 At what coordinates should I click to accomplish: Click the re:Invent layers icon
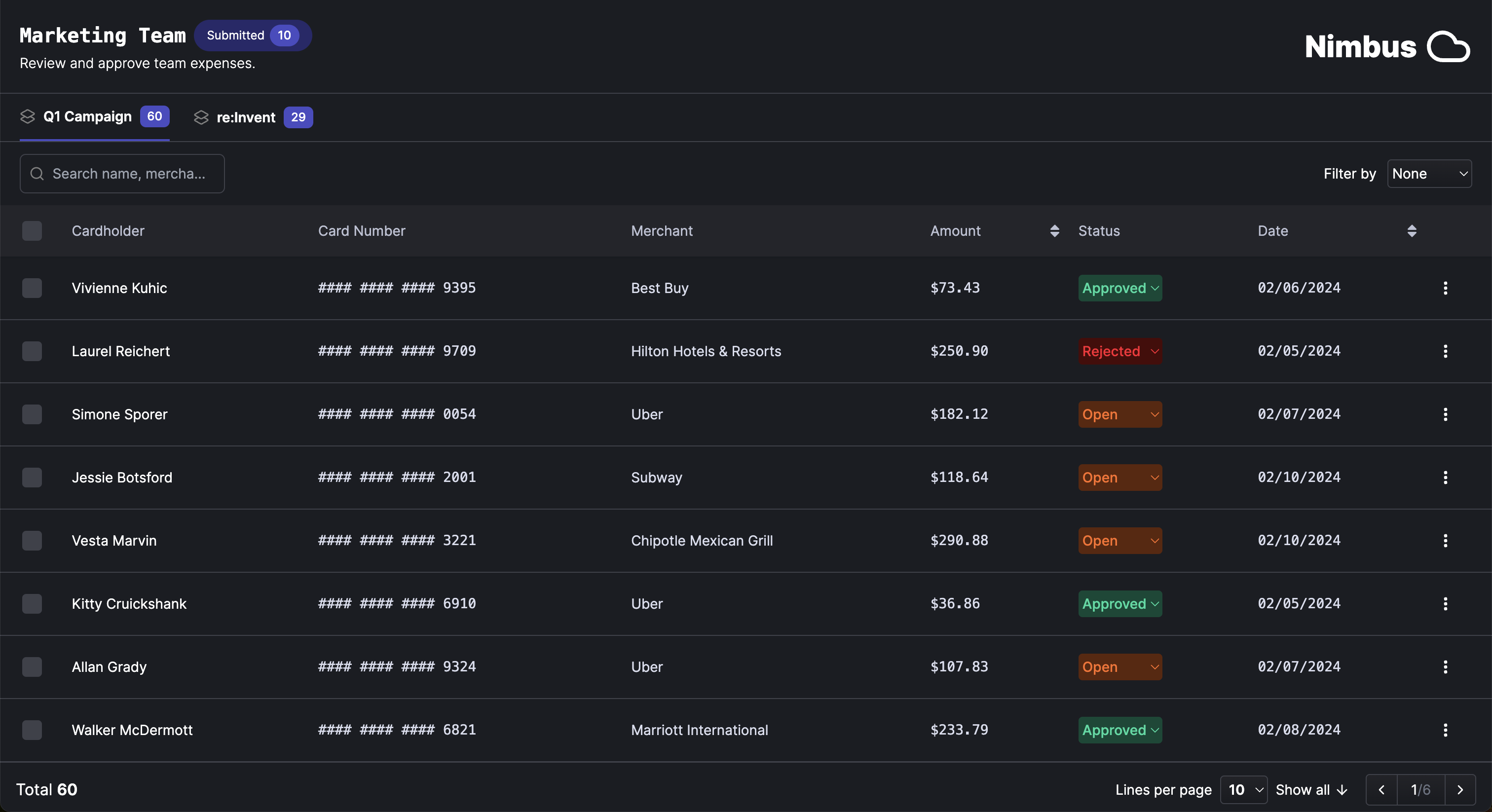click(x=201, y=117)
